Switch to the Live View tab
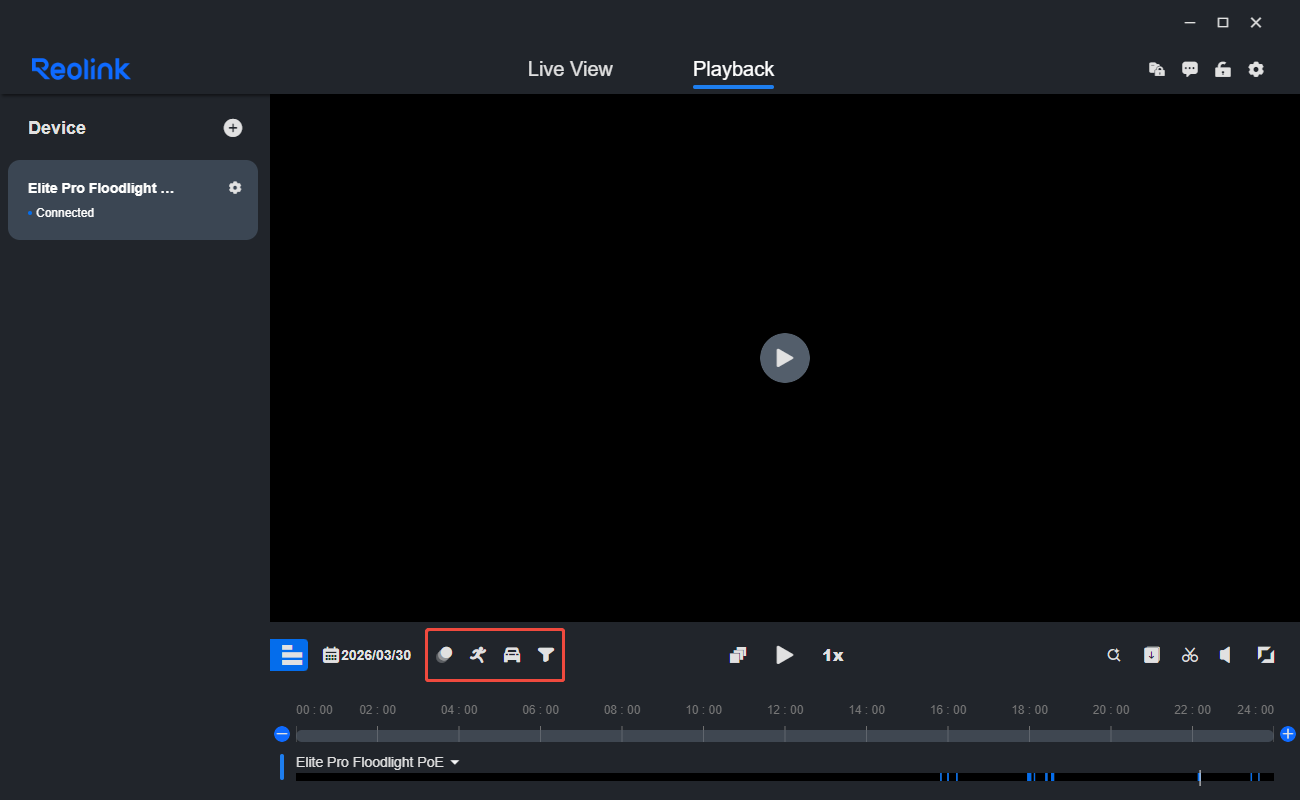 click(569, 69)
